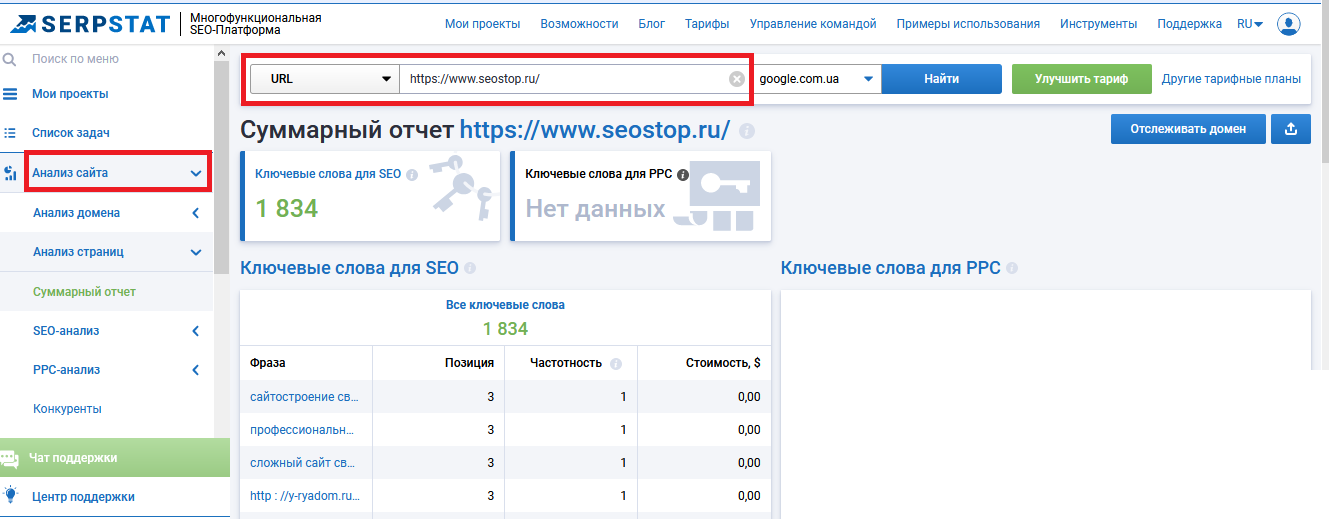Click the URL input field
1329x519 pixels.
point(560,79)
